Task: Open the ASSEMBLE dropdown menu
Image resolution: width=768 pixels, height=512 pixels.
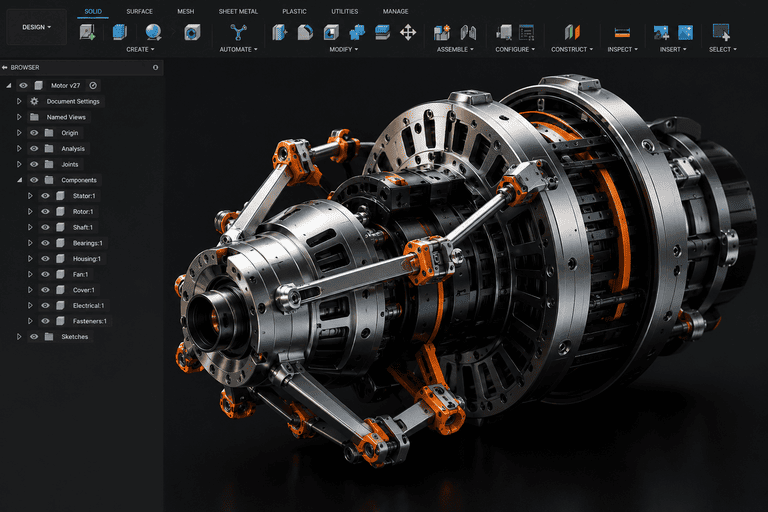Action: tap(455, 49)
